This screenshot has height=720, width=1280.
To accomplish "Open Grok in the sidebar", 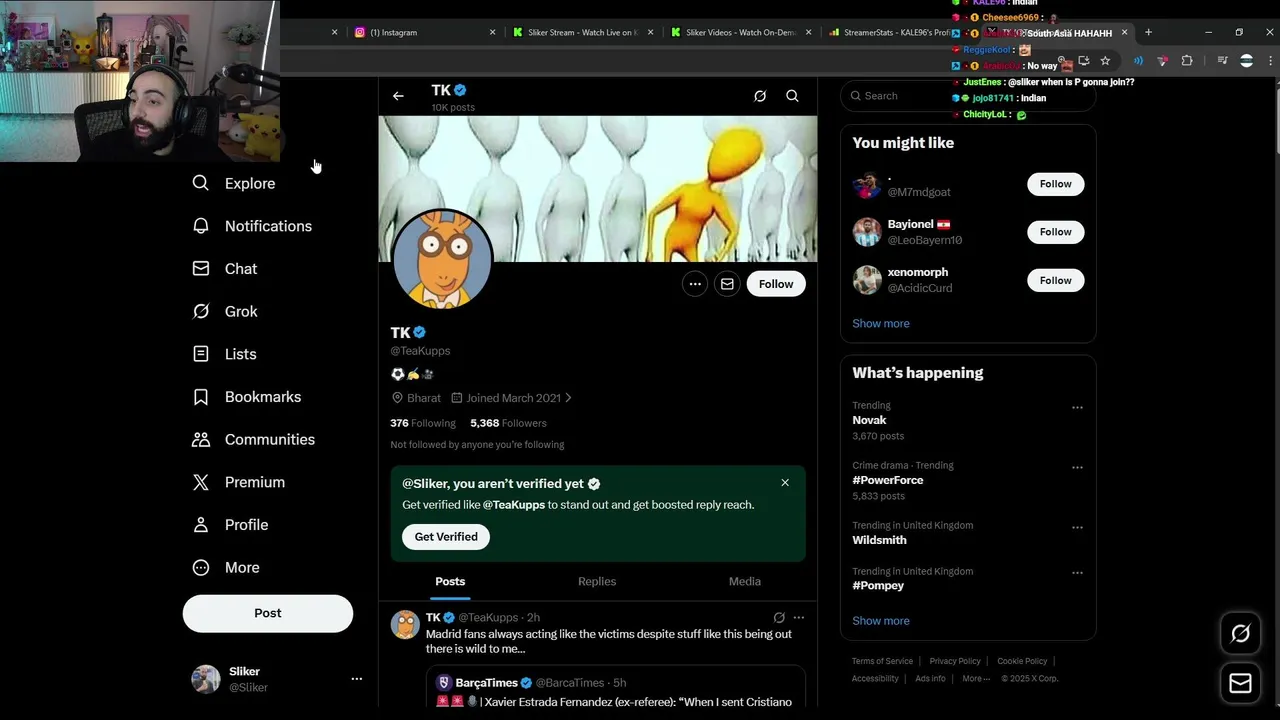I will [226, 311].
